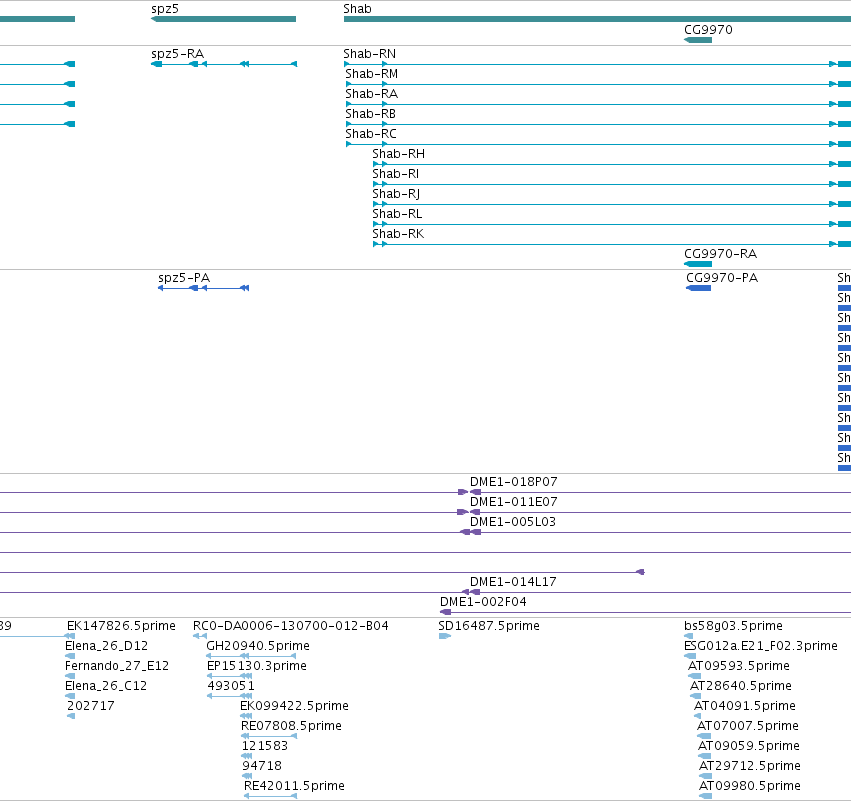Select the Shab-RJ transcript
Screen dimensions: 851x801
tap(396, 194)
